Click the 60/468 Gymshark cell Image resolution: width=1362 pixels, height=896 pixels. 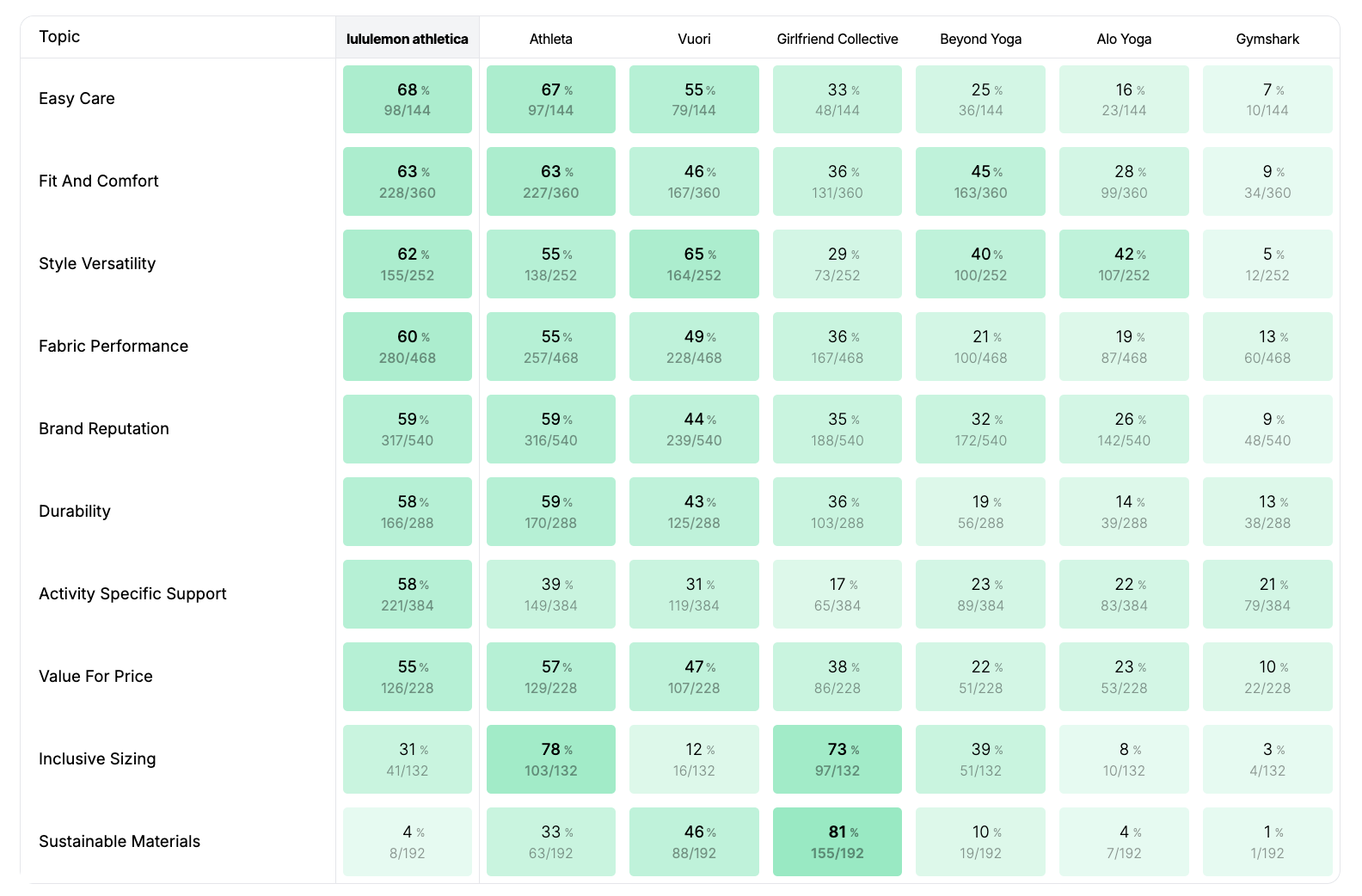pyautogui.click(x=1267, y=347)
